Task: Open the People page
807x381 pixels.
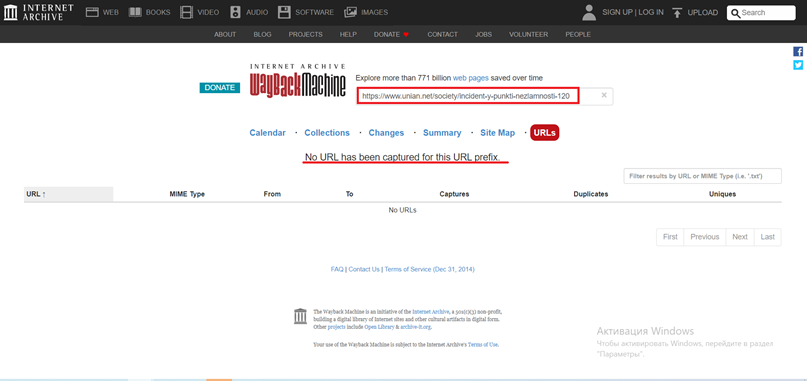Action: click(x=578, y=34)
